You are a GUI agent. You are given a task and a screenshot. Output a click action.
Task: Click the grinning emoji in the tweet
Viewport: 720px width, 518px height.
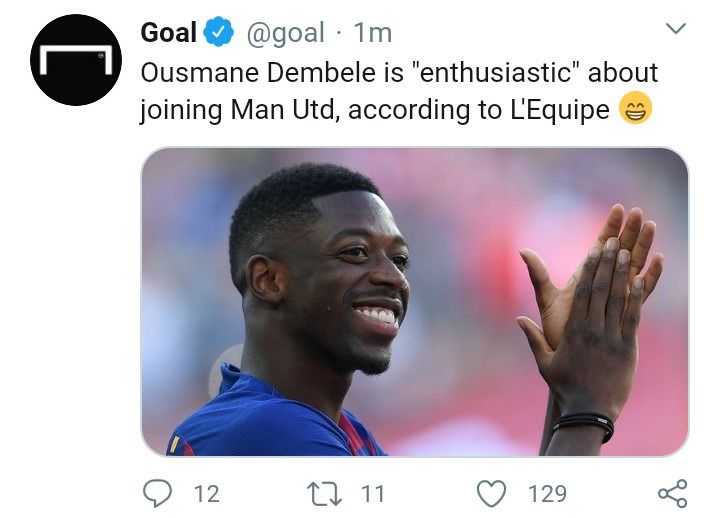(635, 110)
